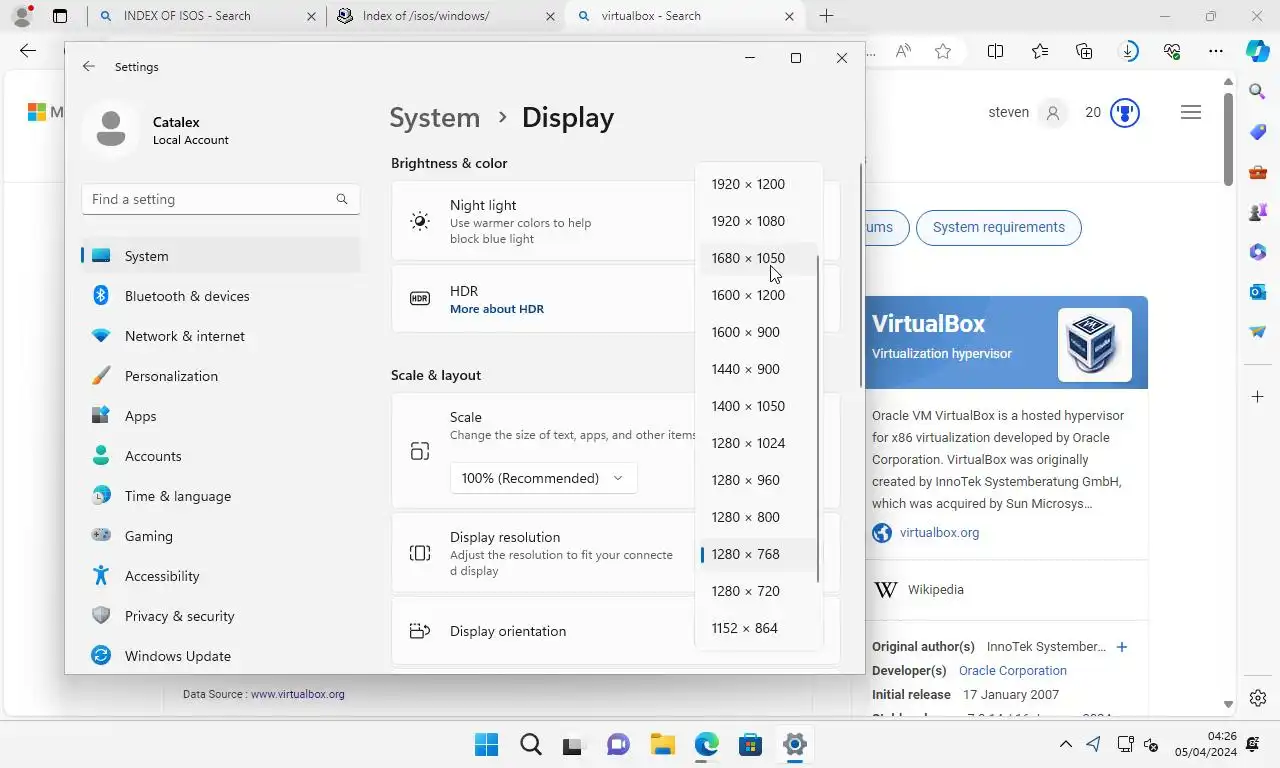Click the Catalex account avatar
The height and width of the screenshot is (768, 1280).
coord(111,130)
